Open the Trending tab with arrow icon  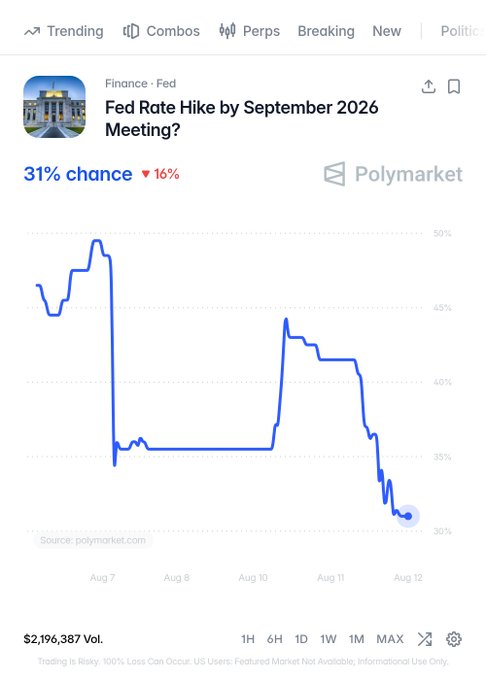click(64, 31)
